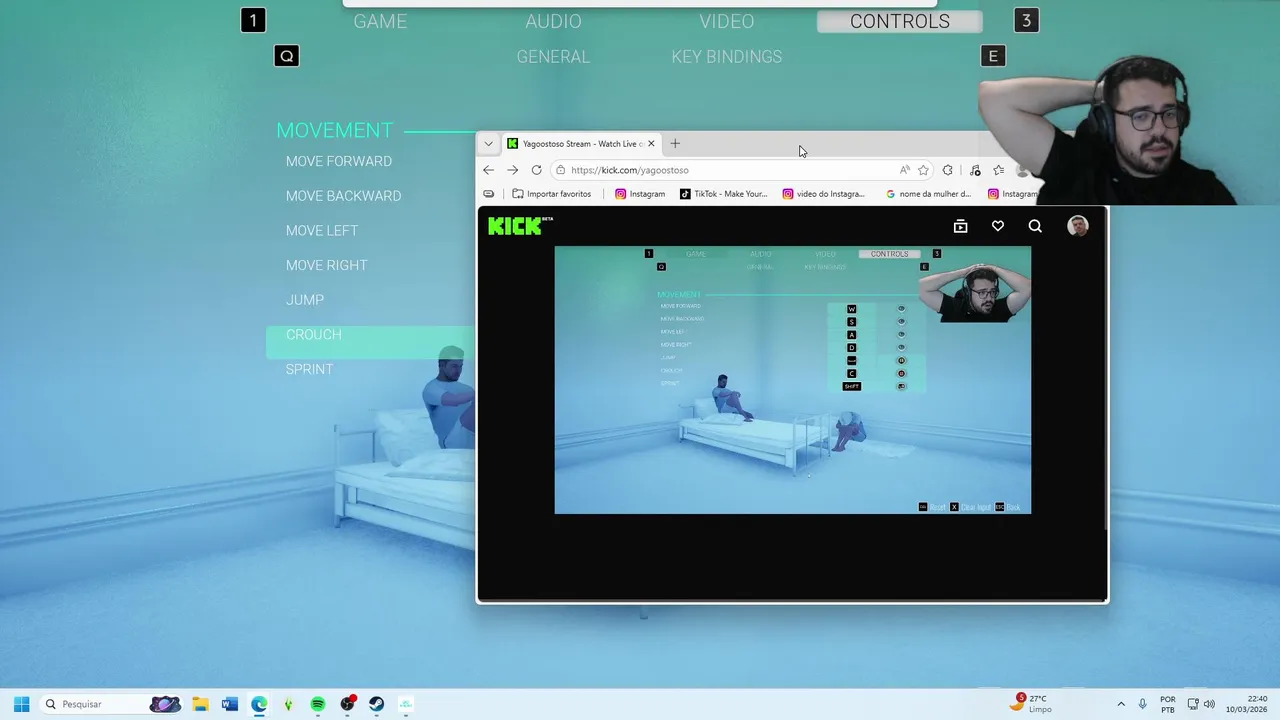Open Spotify from the taskbar
This screenshot has height=720, width=1280.
(317, 704)
